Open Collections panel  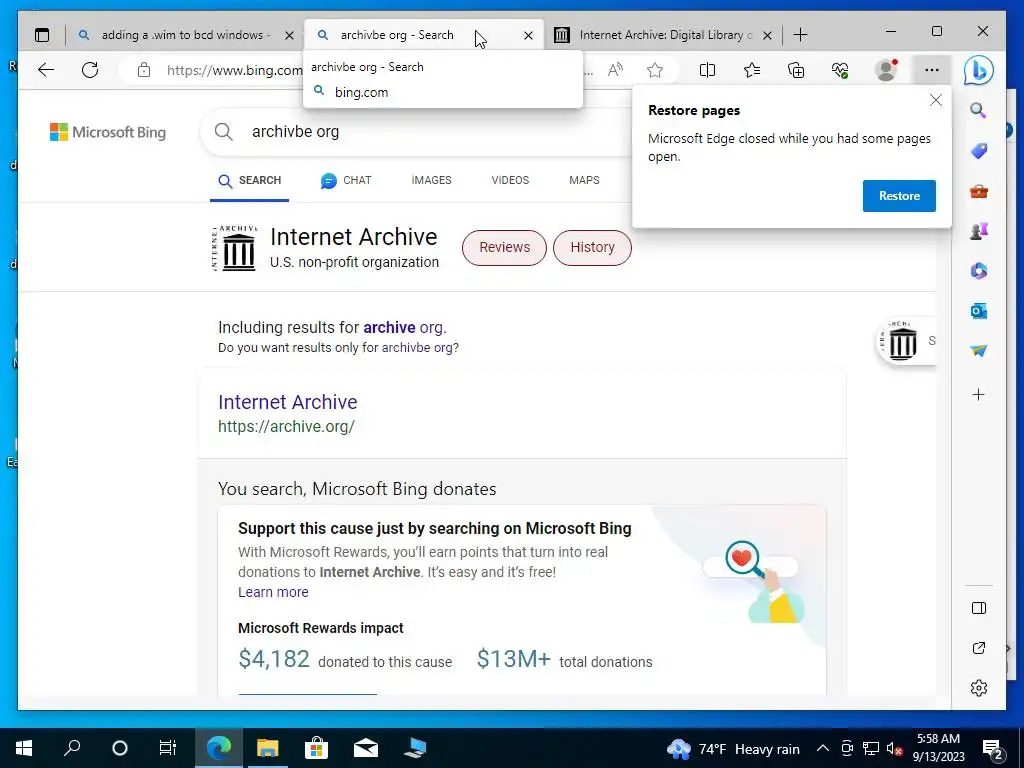[x=796, y=70]
